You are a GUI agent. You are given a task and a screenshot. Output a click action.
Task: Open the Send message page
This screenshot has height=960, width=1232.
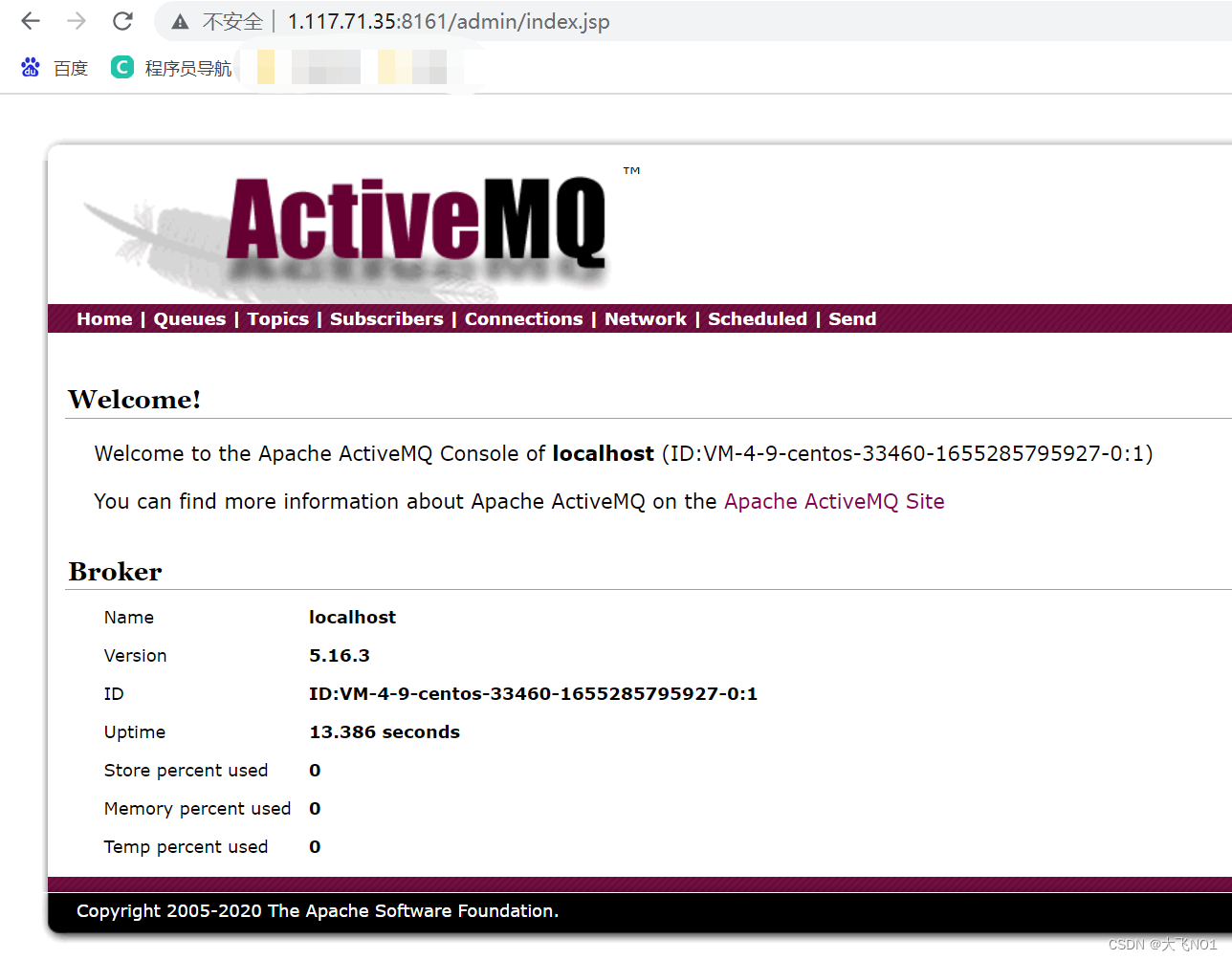click(x=851, y=318)
